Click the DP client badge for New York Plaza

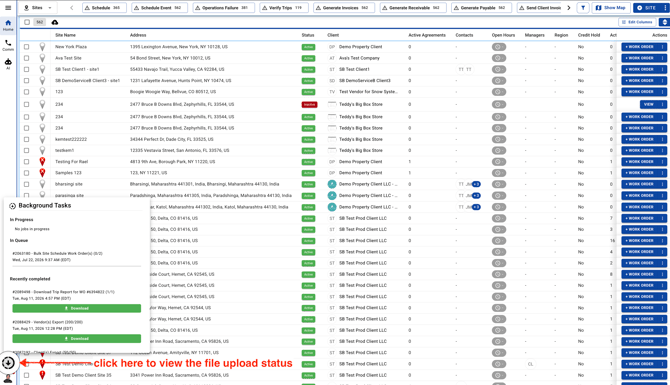pos(332,47)
